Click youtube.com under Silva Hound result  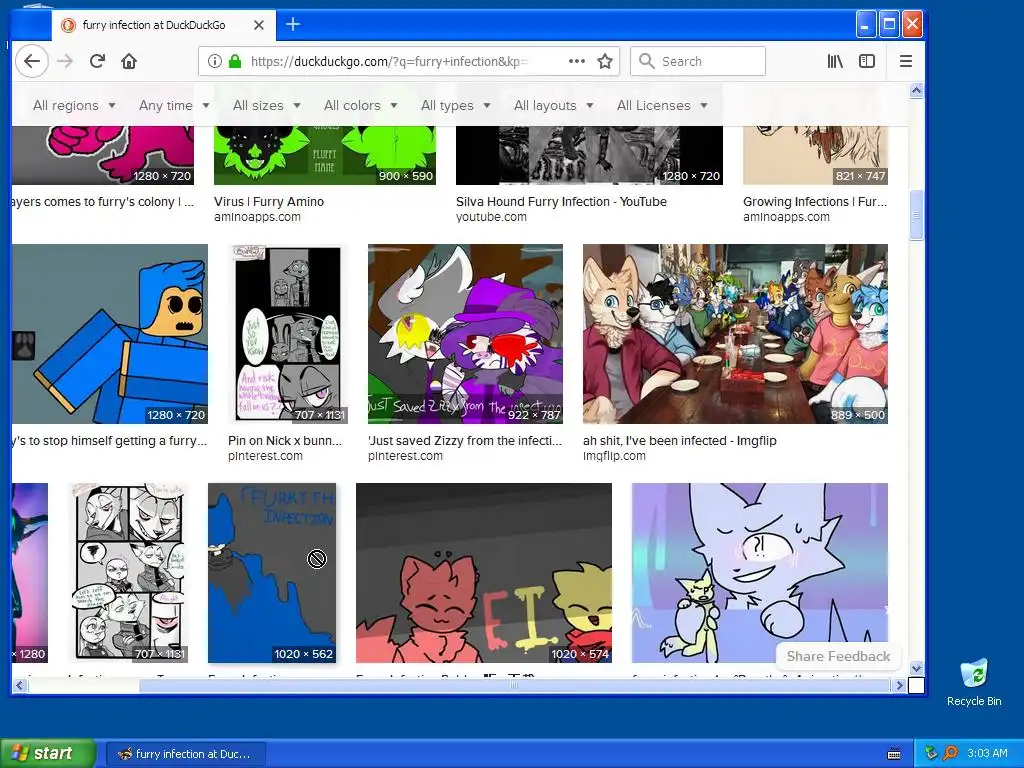[x=491, y=217]
